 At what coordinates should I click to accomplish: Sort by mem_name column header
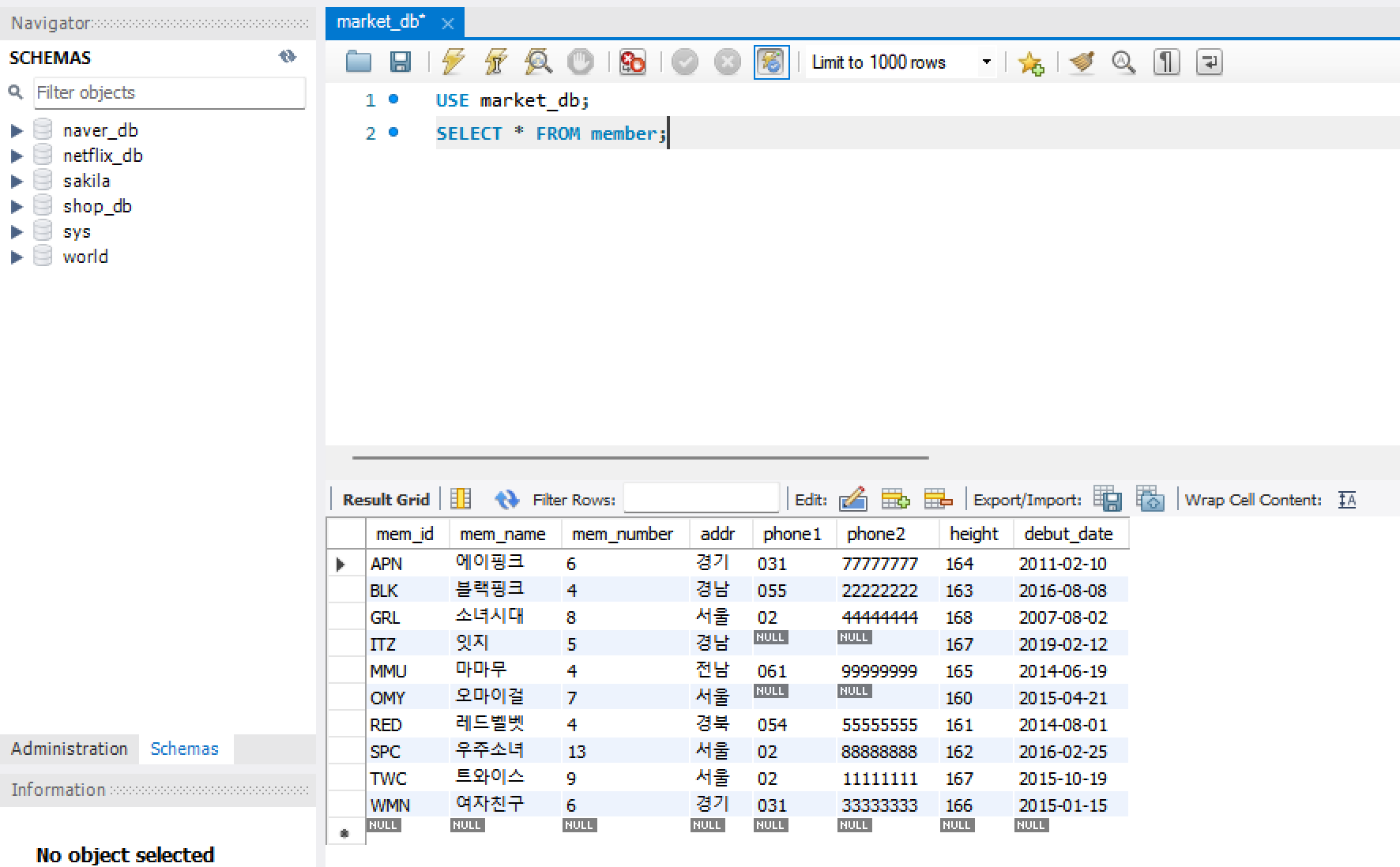click(x=505, y=534)
